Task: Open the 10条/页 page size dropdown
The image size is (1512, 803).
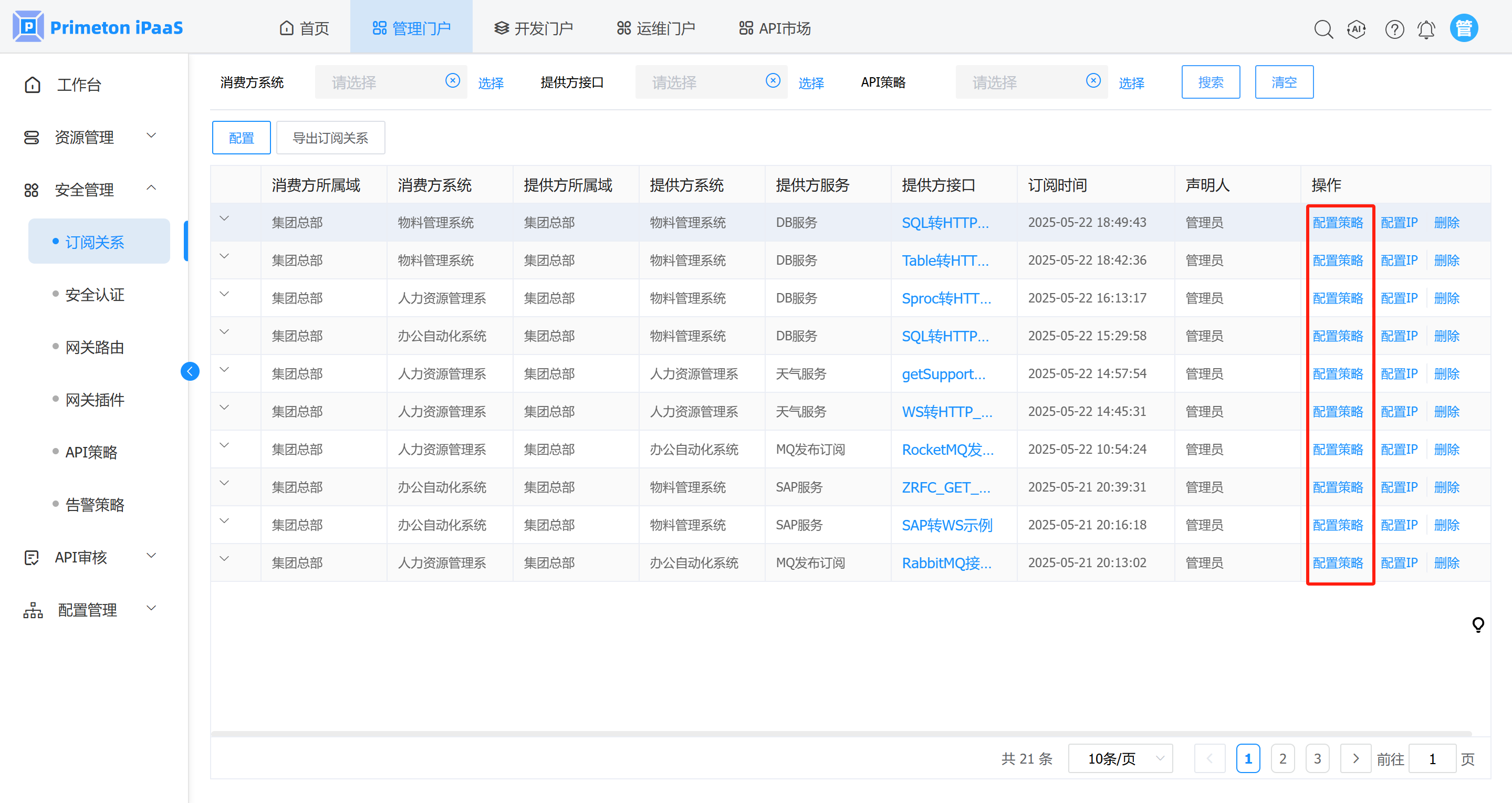Action: (1120, 758)
